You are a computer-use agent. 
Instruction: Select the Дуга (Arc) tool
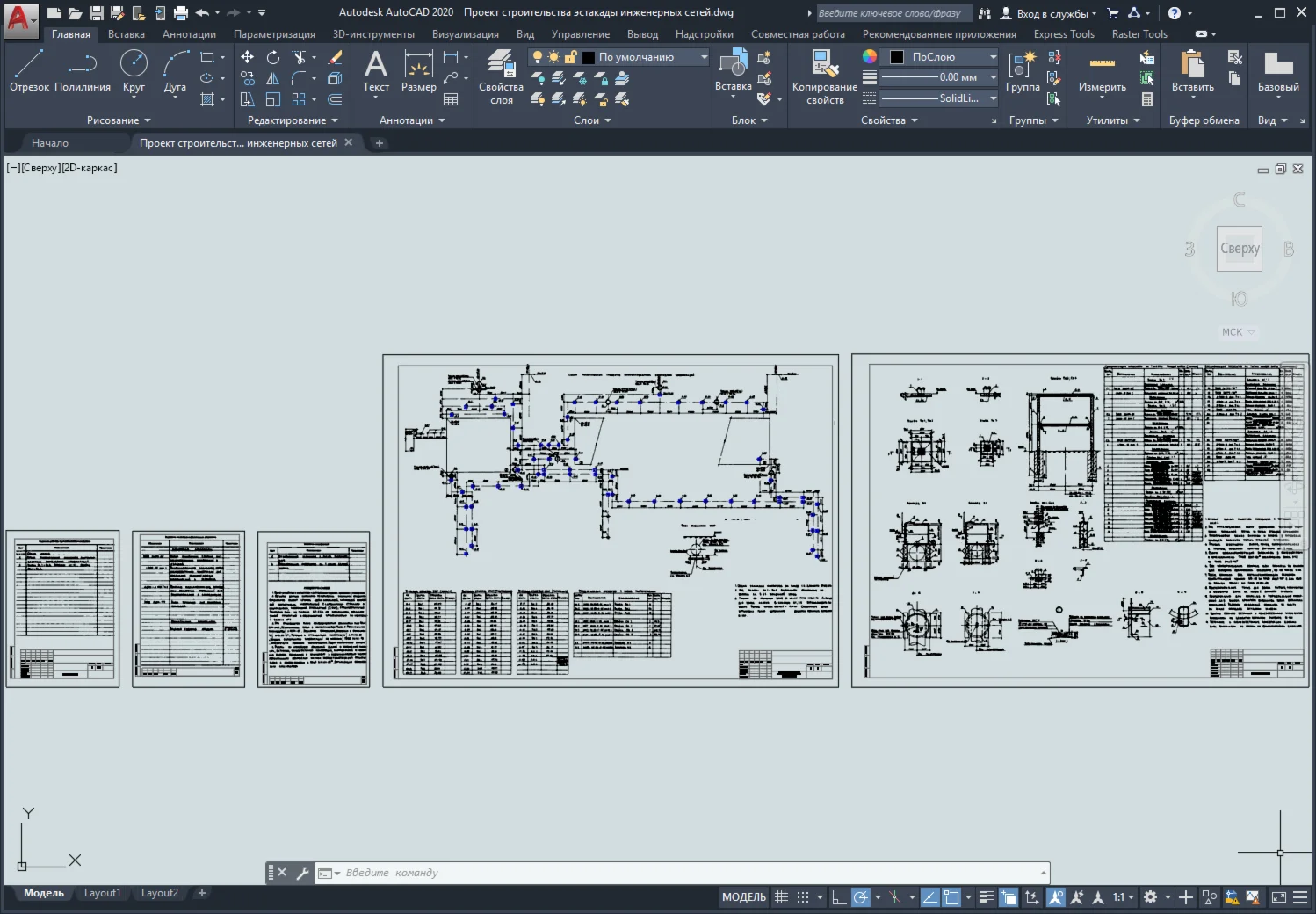[175, 70]
